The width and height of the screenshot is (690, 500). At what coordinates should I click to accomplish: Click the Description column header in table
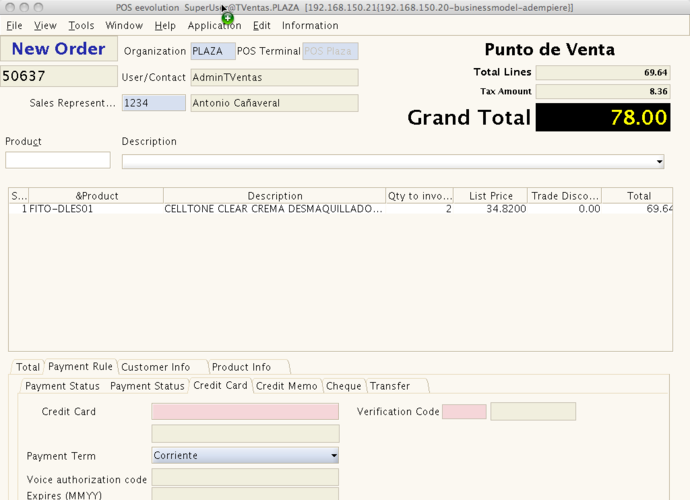click(x=275, y=196)
